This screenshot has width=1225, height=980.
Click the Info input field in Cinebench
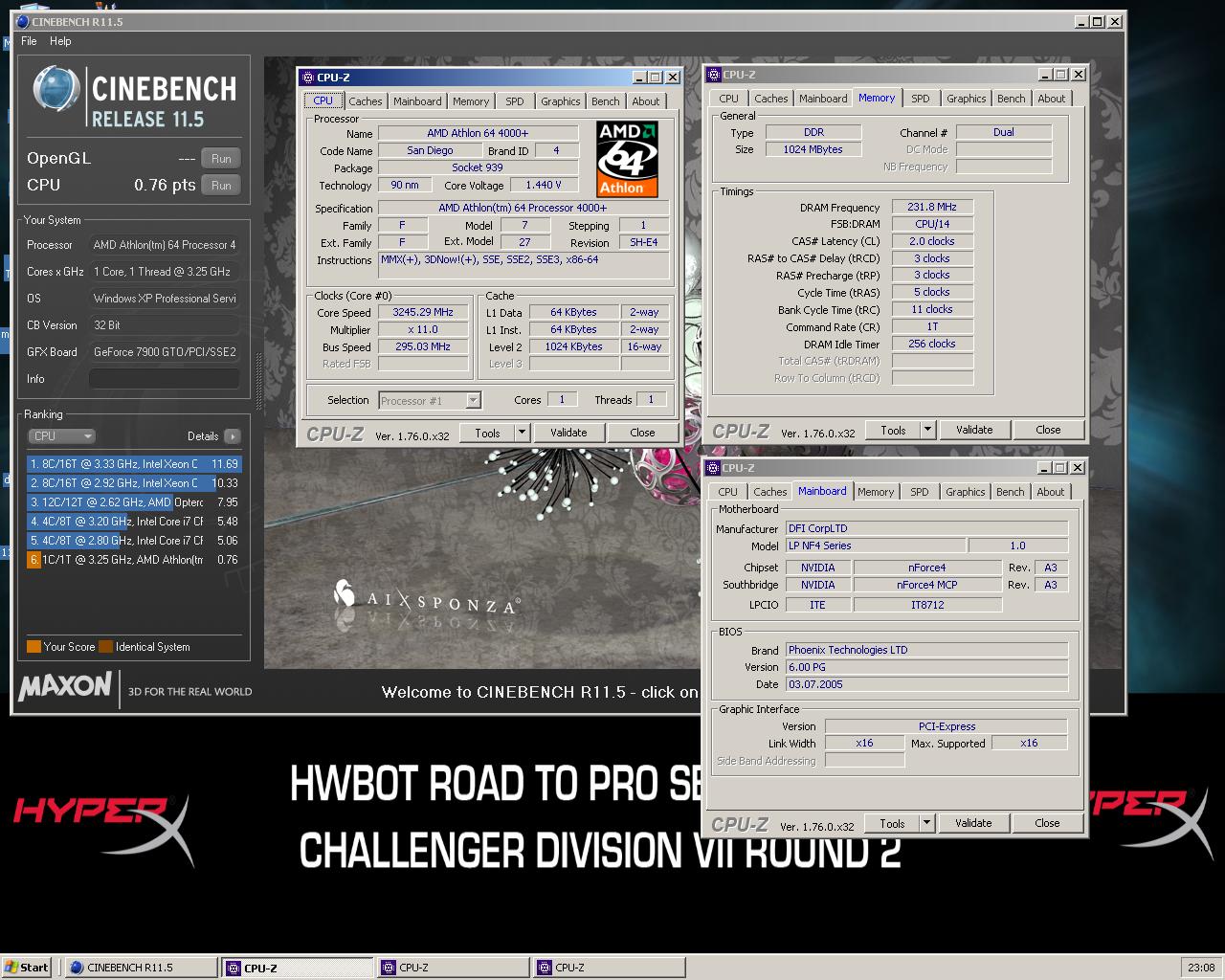164,379
